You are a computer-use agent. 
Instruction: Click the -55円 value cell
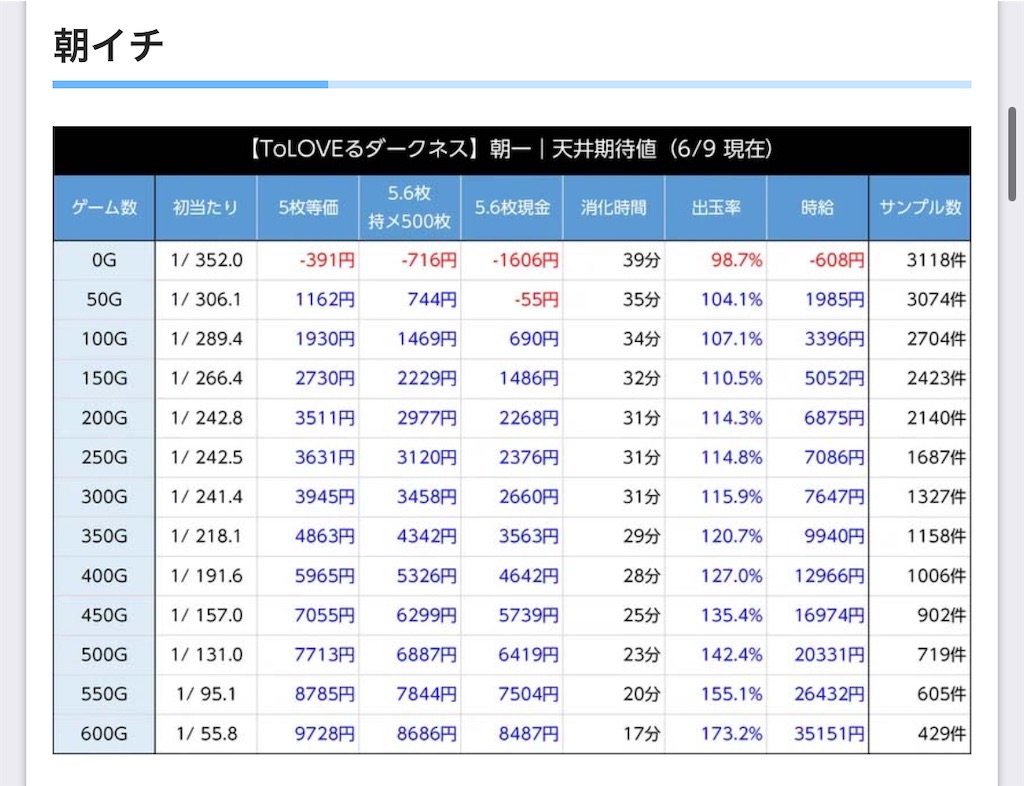coord(511,300)
